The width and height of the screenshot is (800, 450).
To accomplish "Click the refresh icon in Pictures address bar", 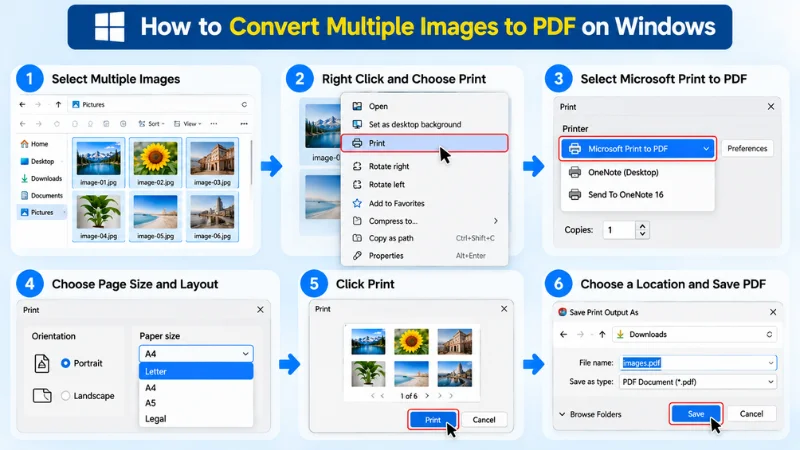I will 244,105.
